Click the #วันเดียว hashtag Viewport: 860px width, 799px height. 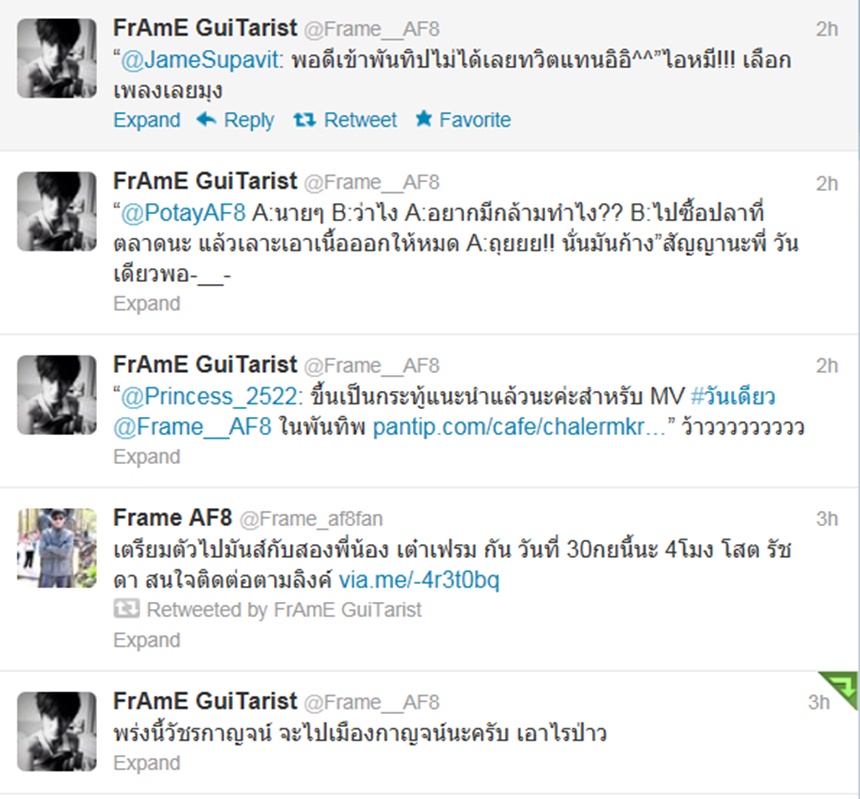(x=733, y=395)
